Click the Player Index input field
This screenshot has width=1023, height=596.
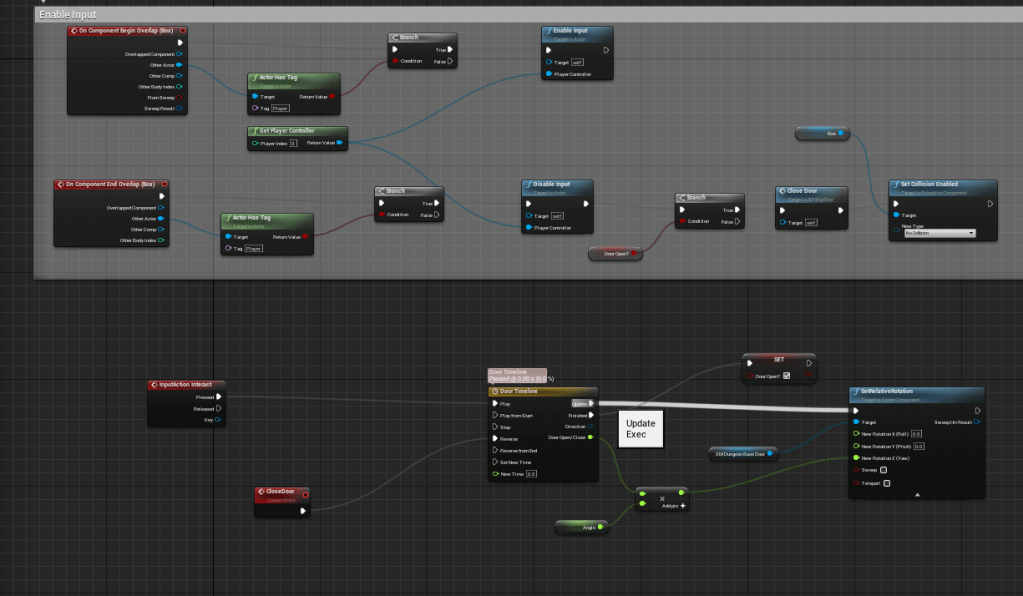coord(293,144)
